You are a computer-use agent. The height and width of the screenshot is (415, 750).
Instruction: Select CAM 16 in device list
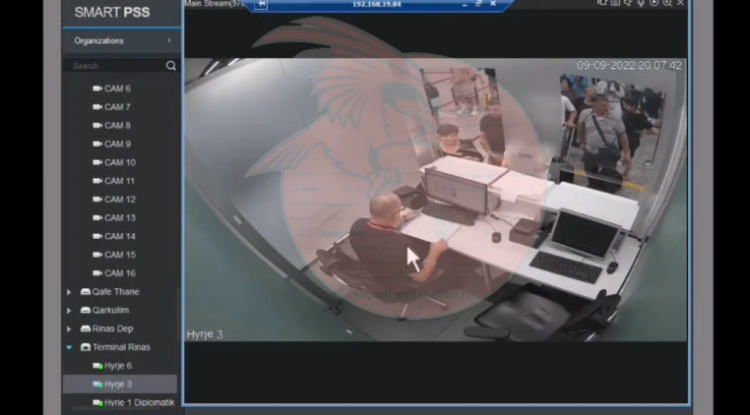[119, 273]
